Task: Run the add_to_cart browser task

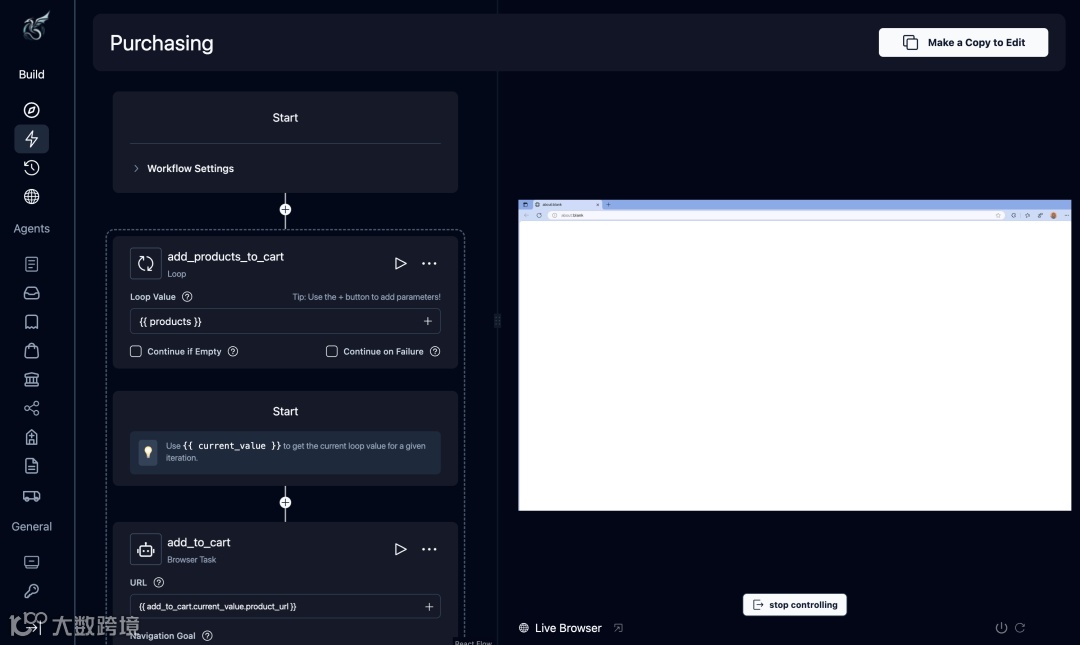Action: click(400, 549)
